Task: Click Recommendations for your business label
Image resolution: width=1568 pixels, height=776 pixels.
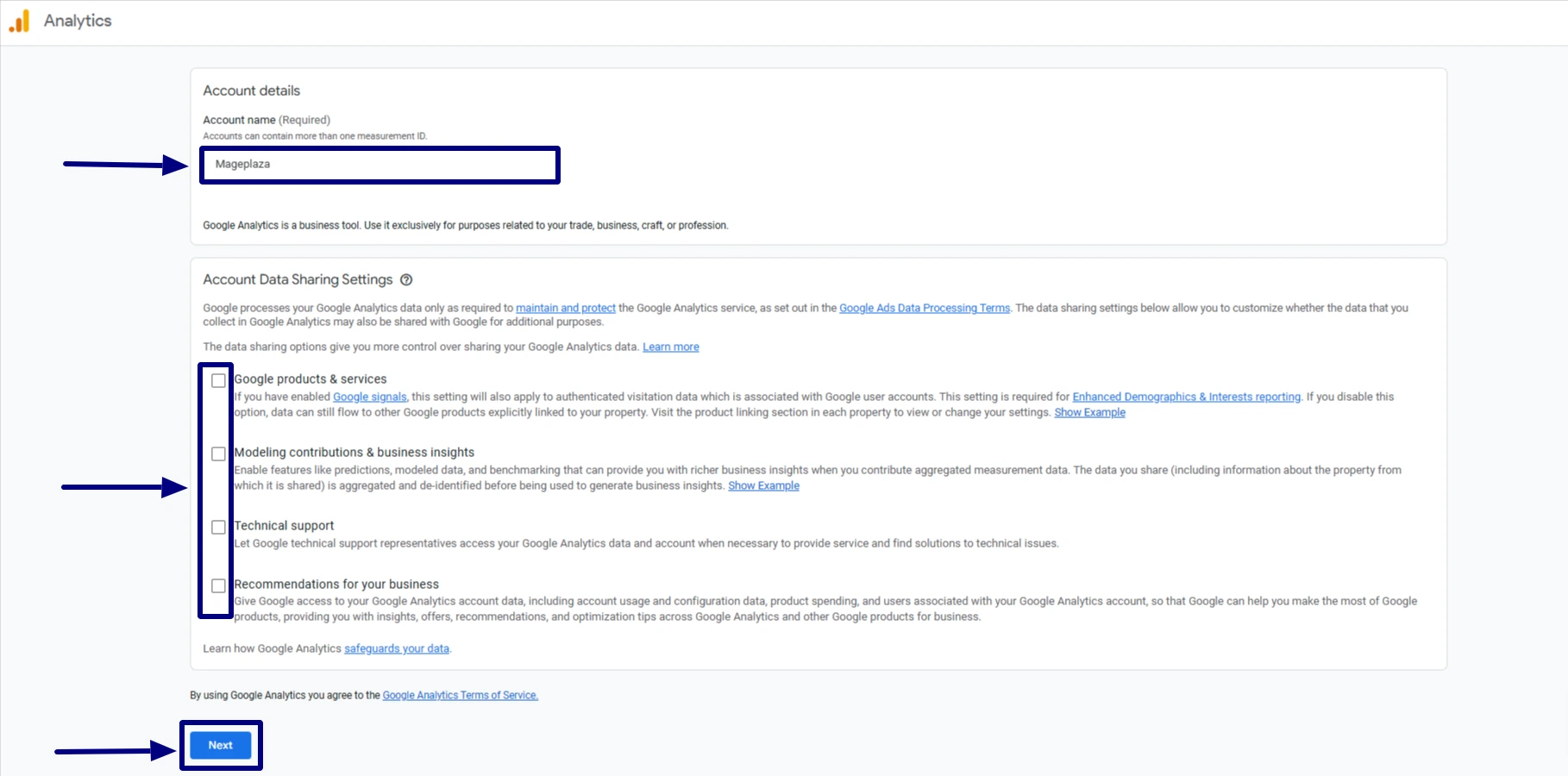Action: coord(336,584)
